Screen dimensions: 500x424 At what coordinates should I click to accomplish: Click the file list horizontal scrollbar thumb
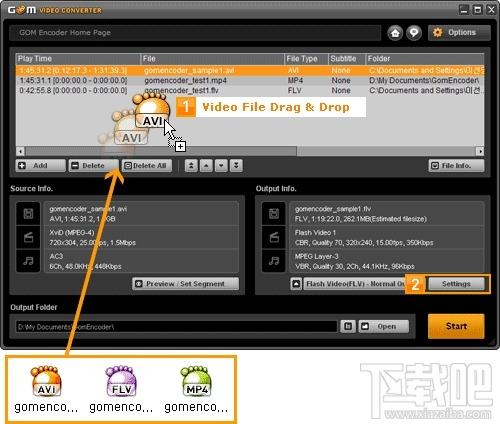tap(161, 151)
